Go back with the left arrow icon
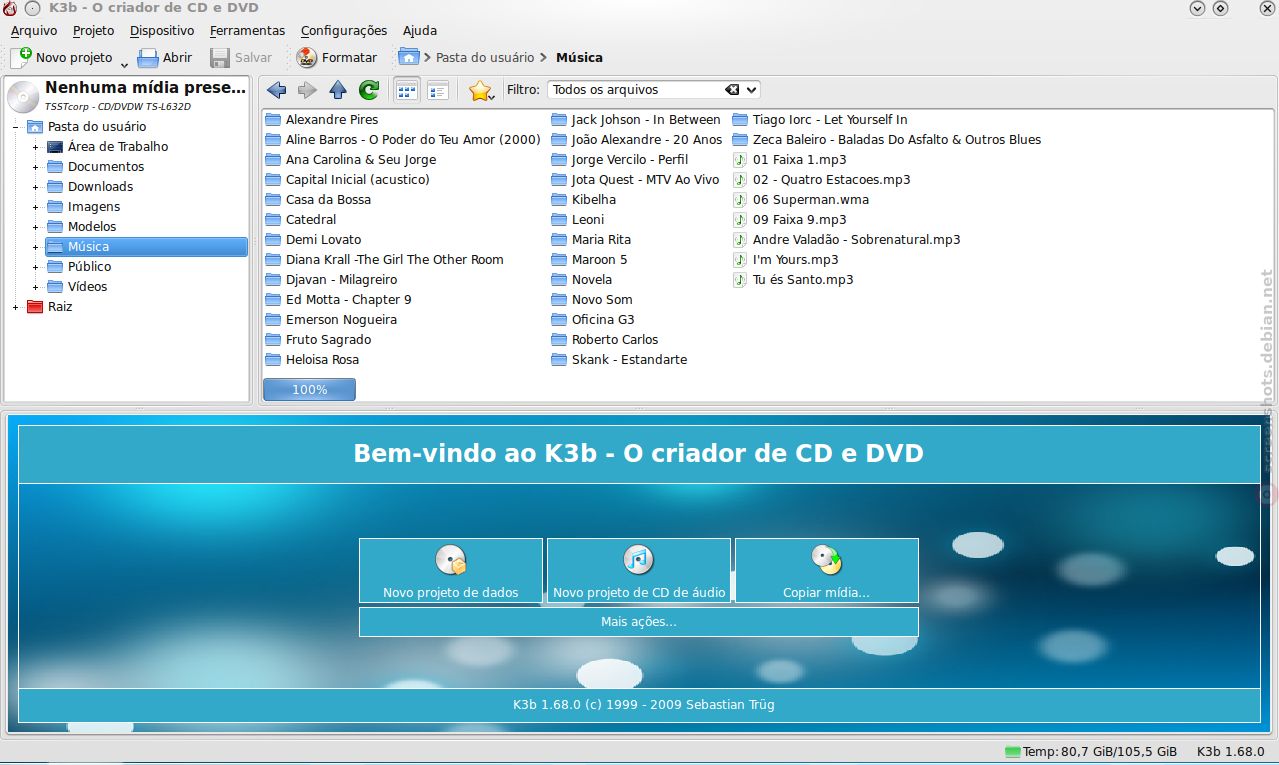Image resolution: width=1279 pixels, height=765 pixels. (x=277, y=90)
